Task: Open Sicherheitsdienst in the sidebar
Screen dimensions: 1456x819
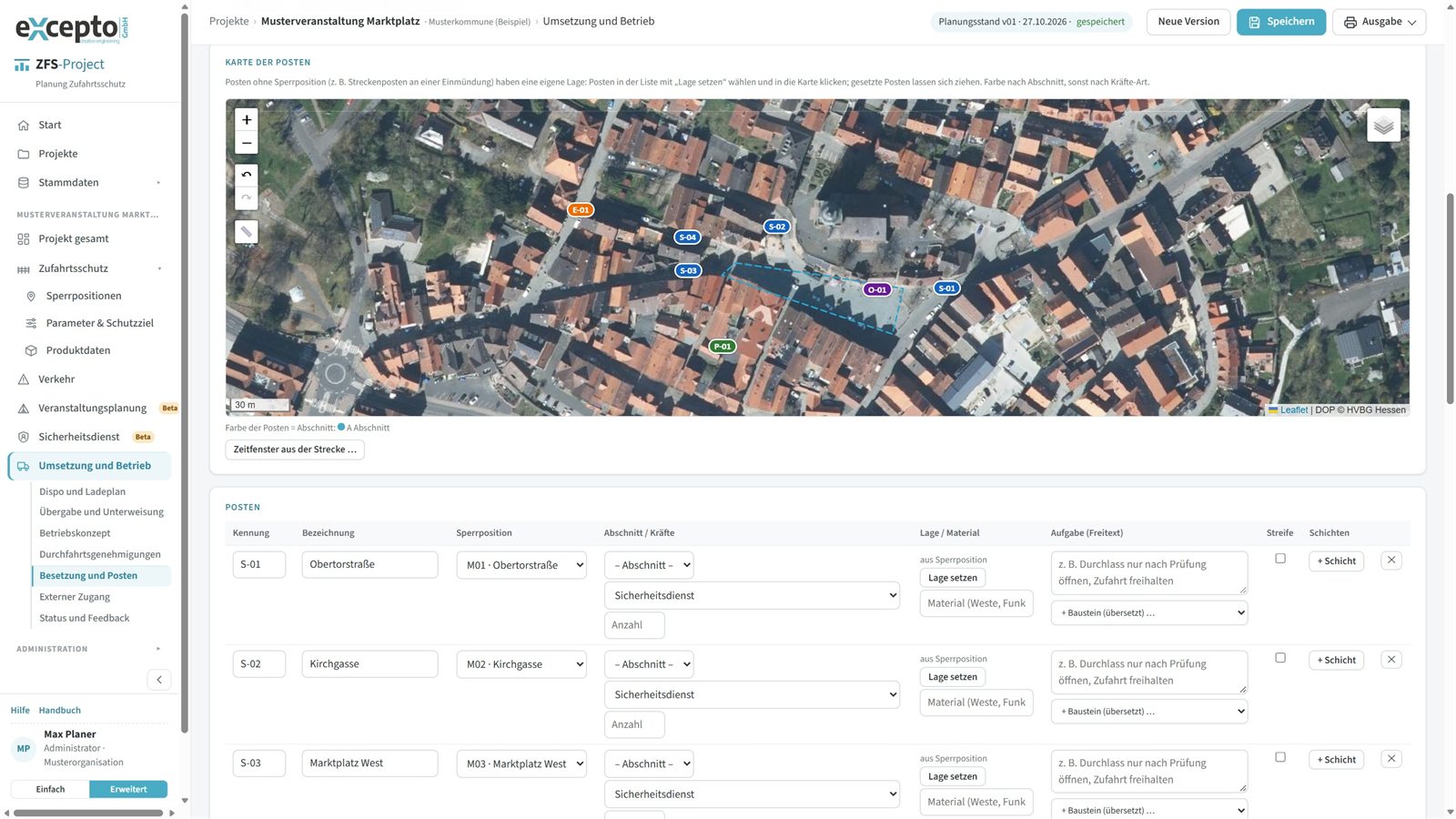Action: [79, 437]
